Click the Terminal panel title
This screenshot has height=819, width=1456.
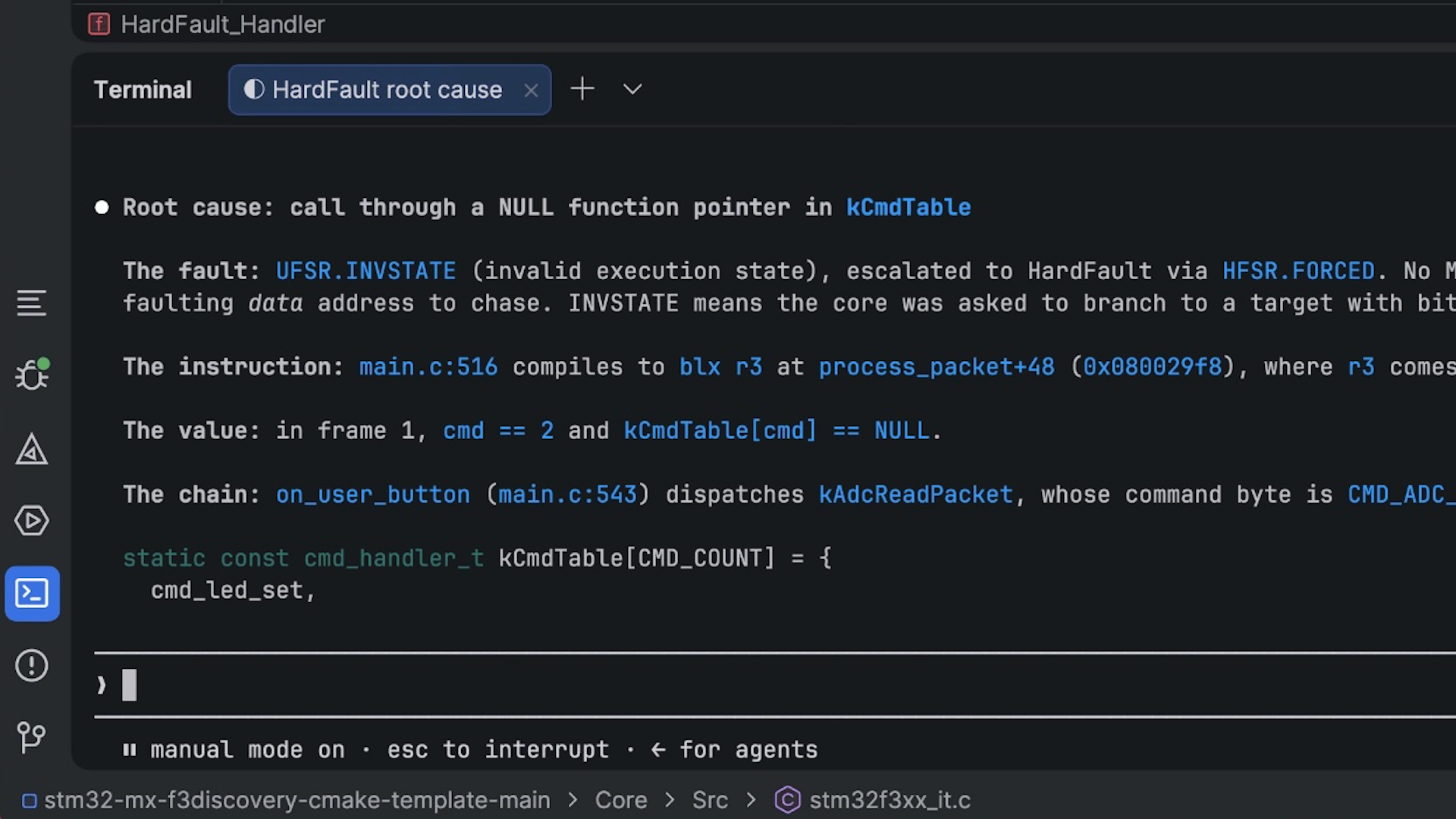click(x=143, y=89)
